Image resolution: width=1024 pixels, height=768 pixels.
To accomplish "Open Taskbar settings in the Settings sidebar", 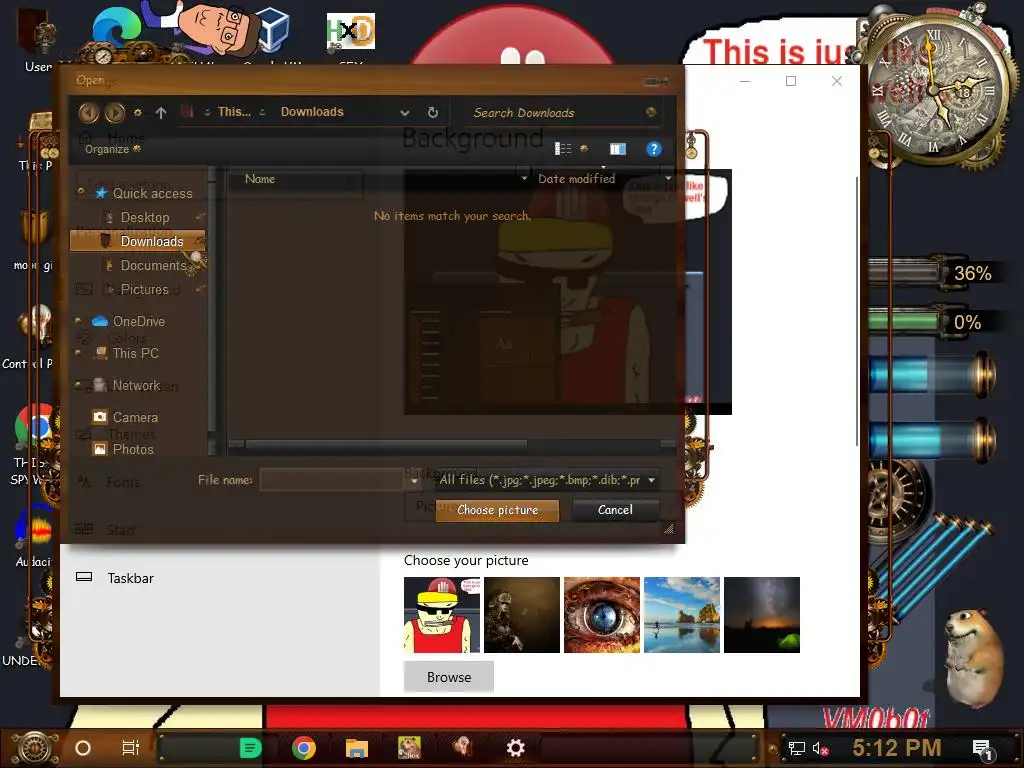I will (x=131, y=578).
